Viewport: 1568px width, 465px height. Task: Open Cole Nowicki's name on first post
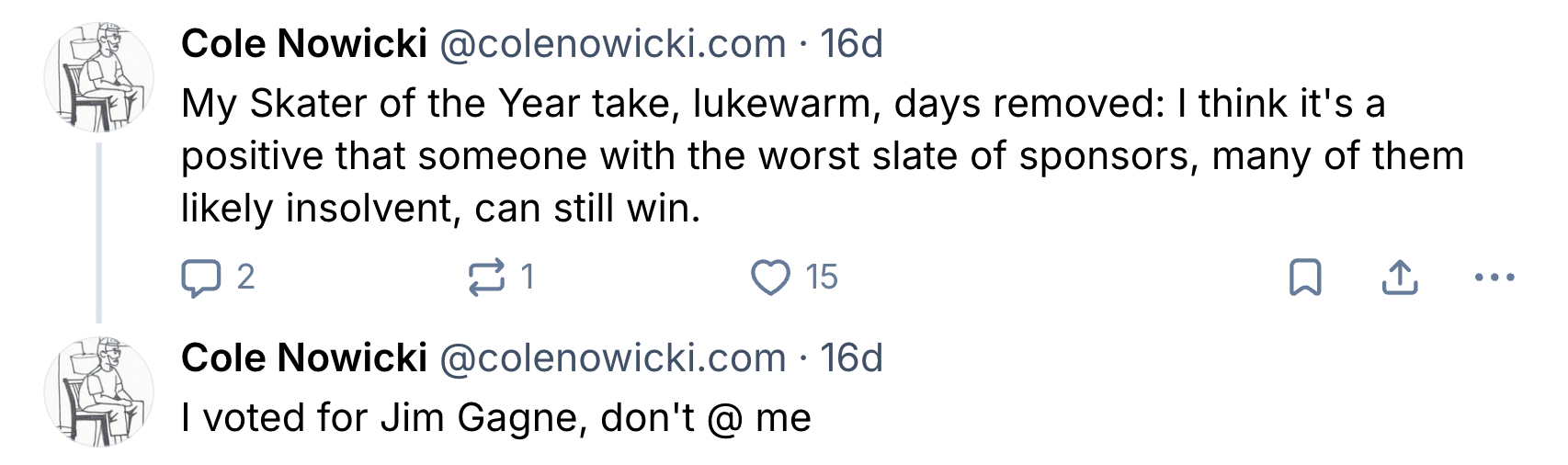click(304, 44)
